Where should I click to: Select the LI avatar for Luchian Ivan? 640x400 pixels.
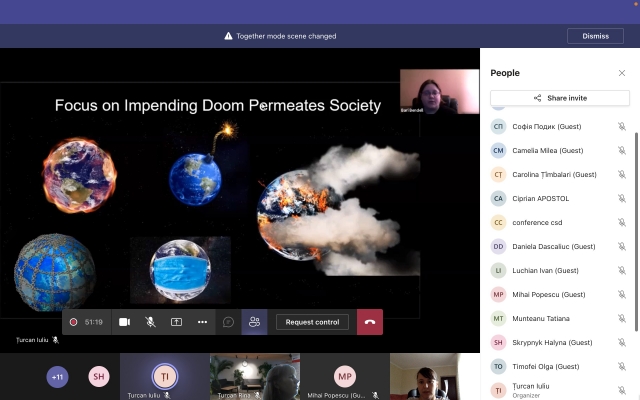pyautogui.click(x=498, y=271)
